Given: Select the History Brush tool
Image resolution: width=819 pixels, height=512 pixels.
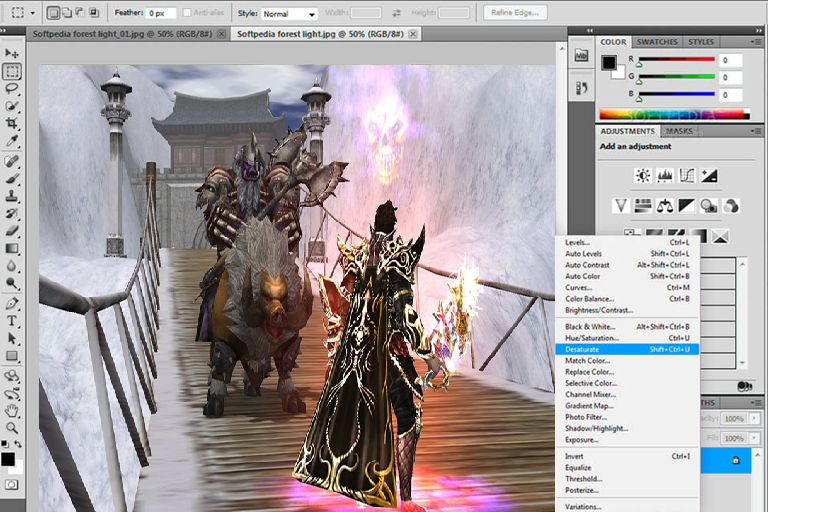Looking at the screenshot, I should click(11, 213).
